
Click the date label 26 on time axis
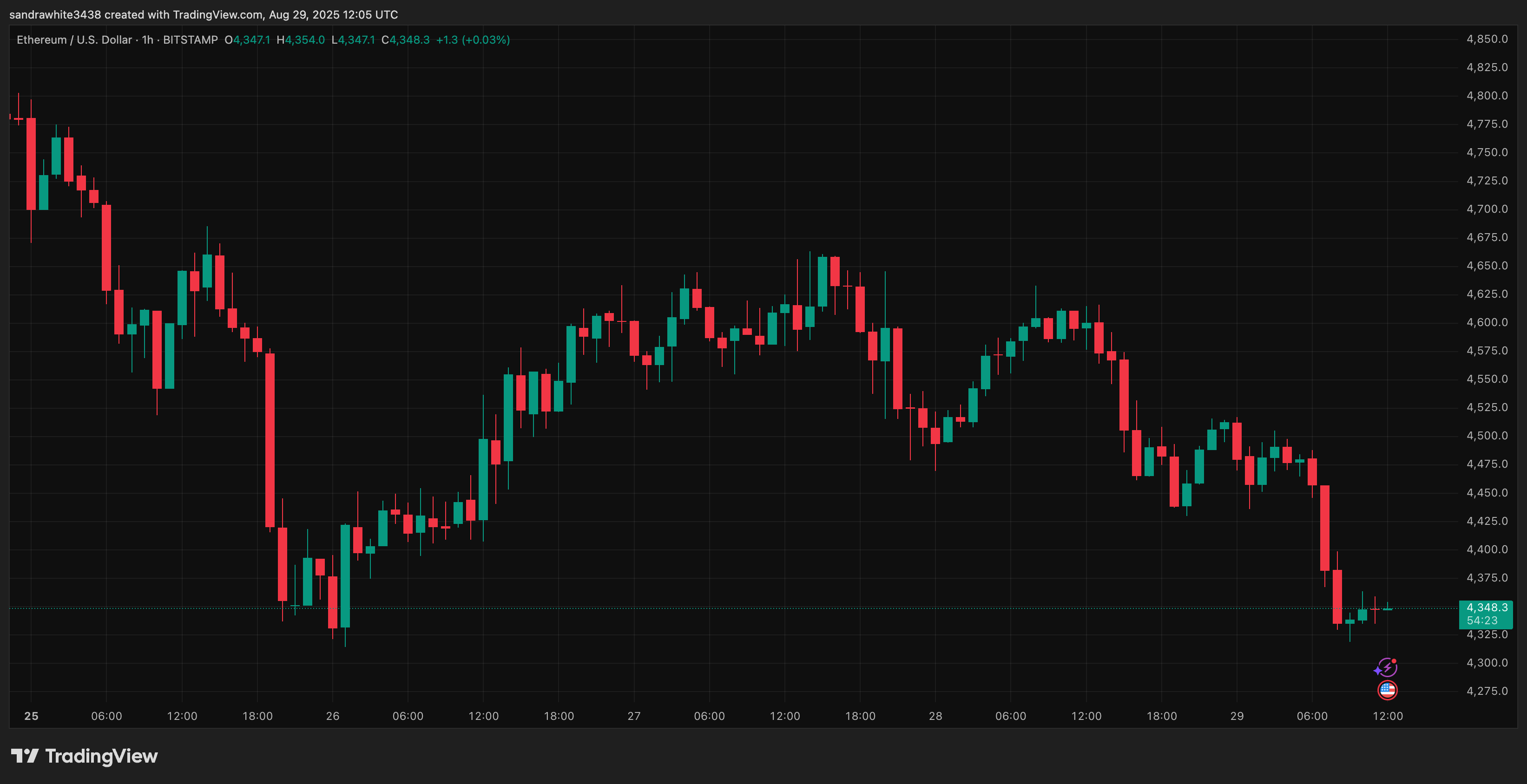click(x=333, y=716)
